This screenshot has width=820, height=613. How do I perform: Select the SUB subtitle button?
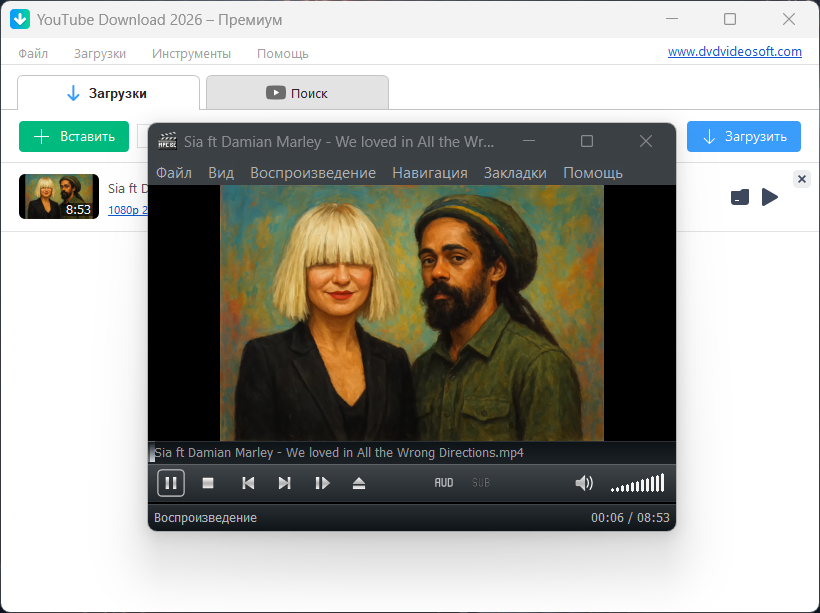[481, 483]
